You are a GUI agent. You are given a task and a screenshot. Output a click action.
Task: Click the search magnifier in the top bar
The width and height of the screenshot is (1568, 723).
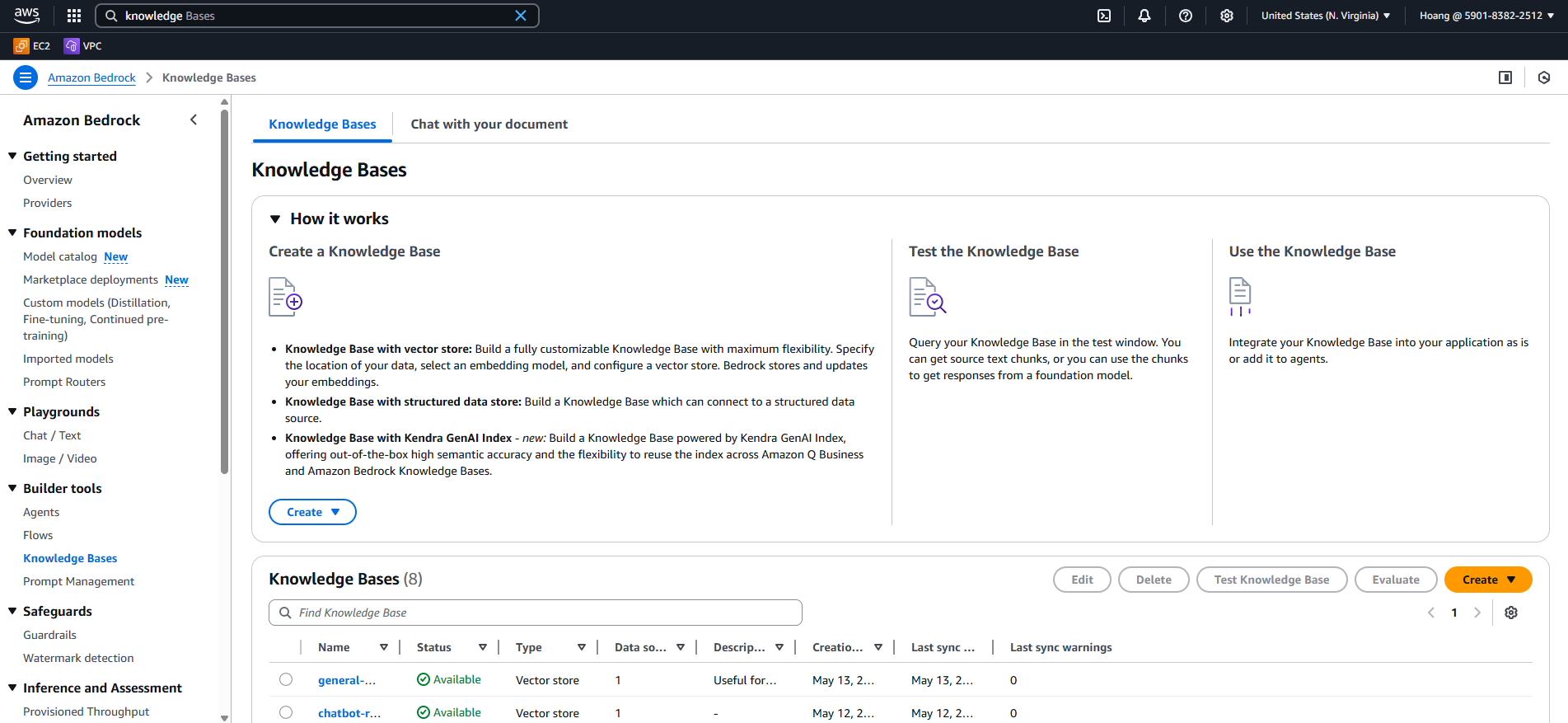tap(111, 16)
